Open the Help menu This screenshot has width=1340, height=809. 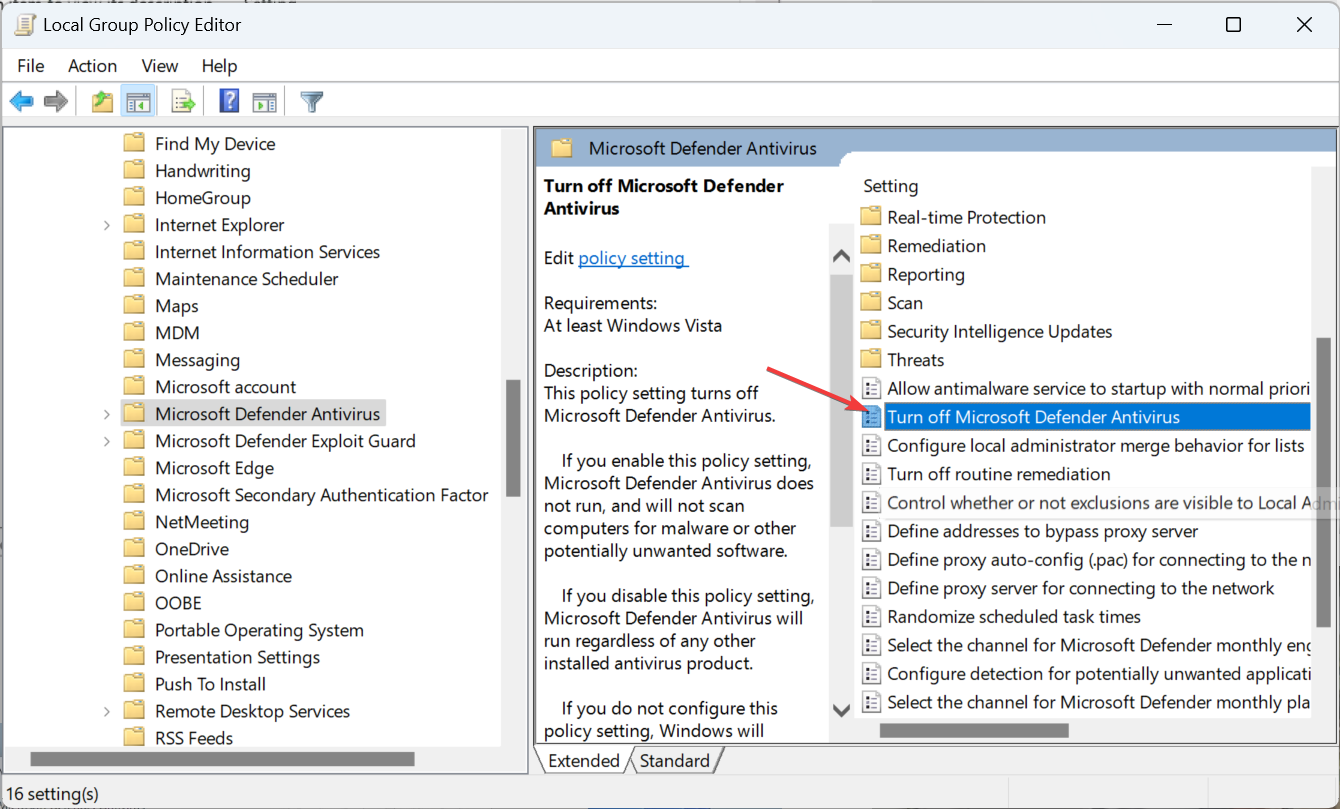pyautogui.click(x=219, y=65)
